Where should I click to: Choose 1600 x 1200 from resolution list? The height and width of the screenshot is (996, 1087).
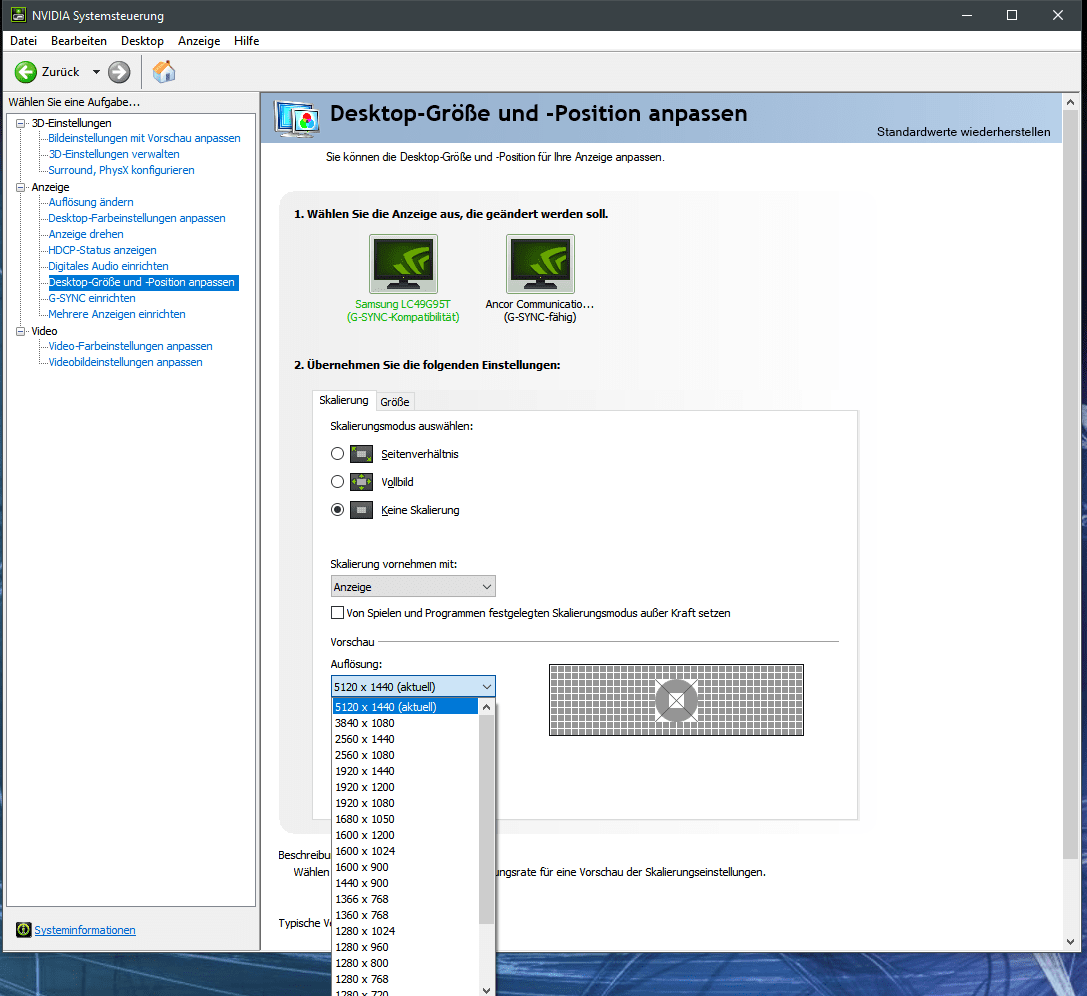click(x=406, y=835)
